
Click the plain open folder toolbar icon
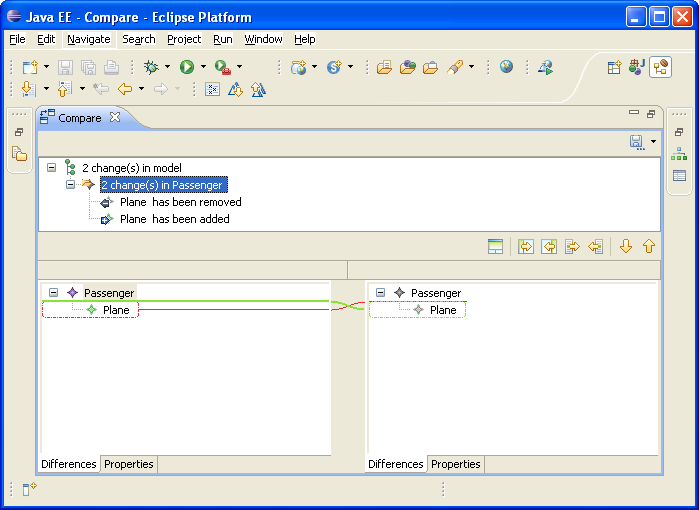point(430,68)
